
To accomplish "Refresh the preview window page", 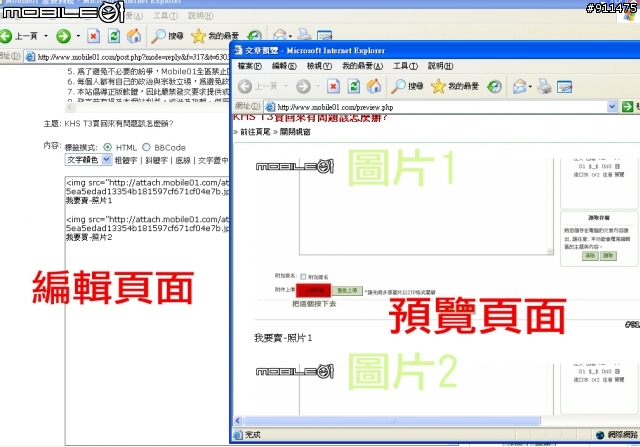I will (354, 86).
